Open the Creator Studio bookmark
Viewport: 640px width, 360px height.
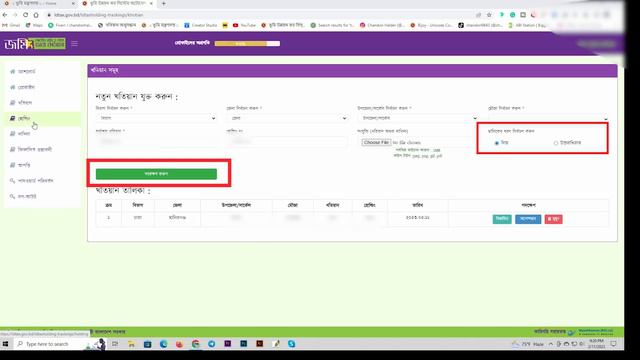coord(201,25)
